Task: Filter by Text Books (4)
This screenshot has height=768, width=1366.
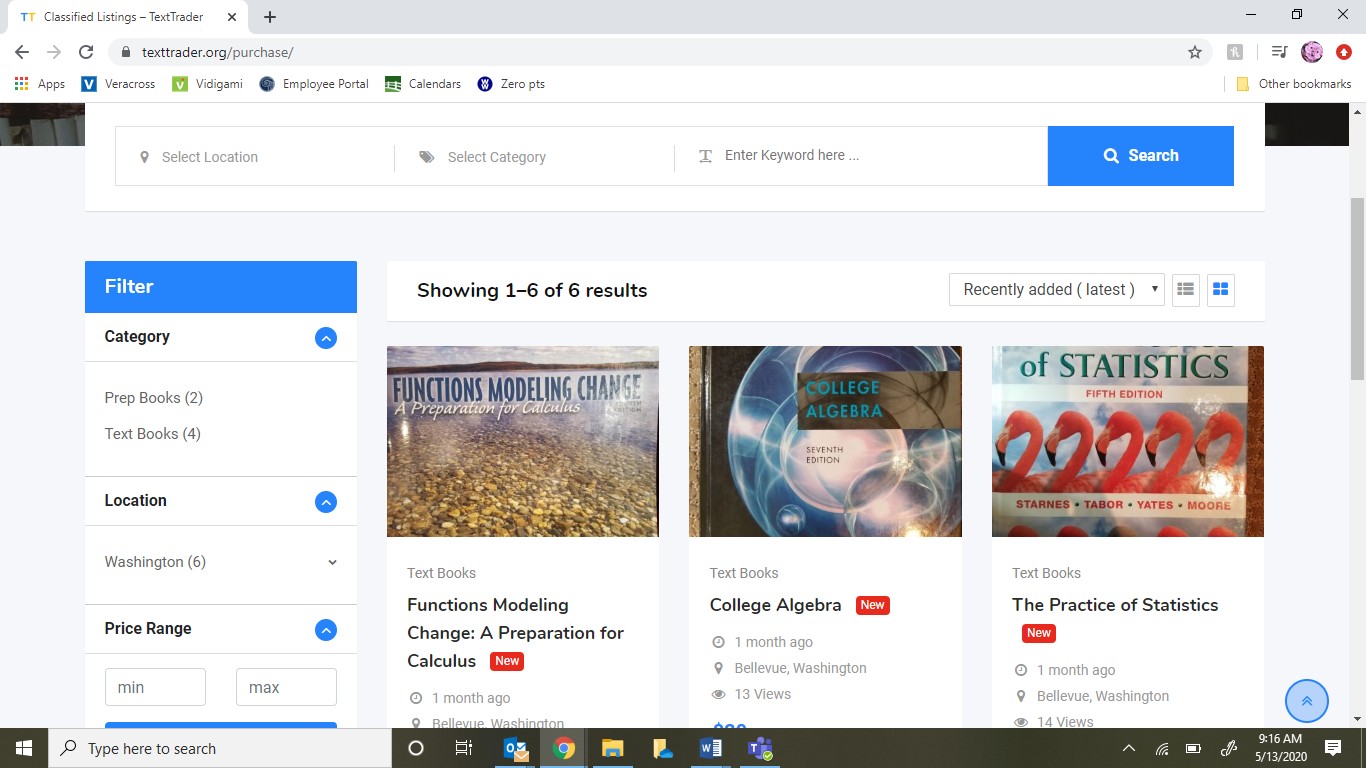Action: point(152,434)
